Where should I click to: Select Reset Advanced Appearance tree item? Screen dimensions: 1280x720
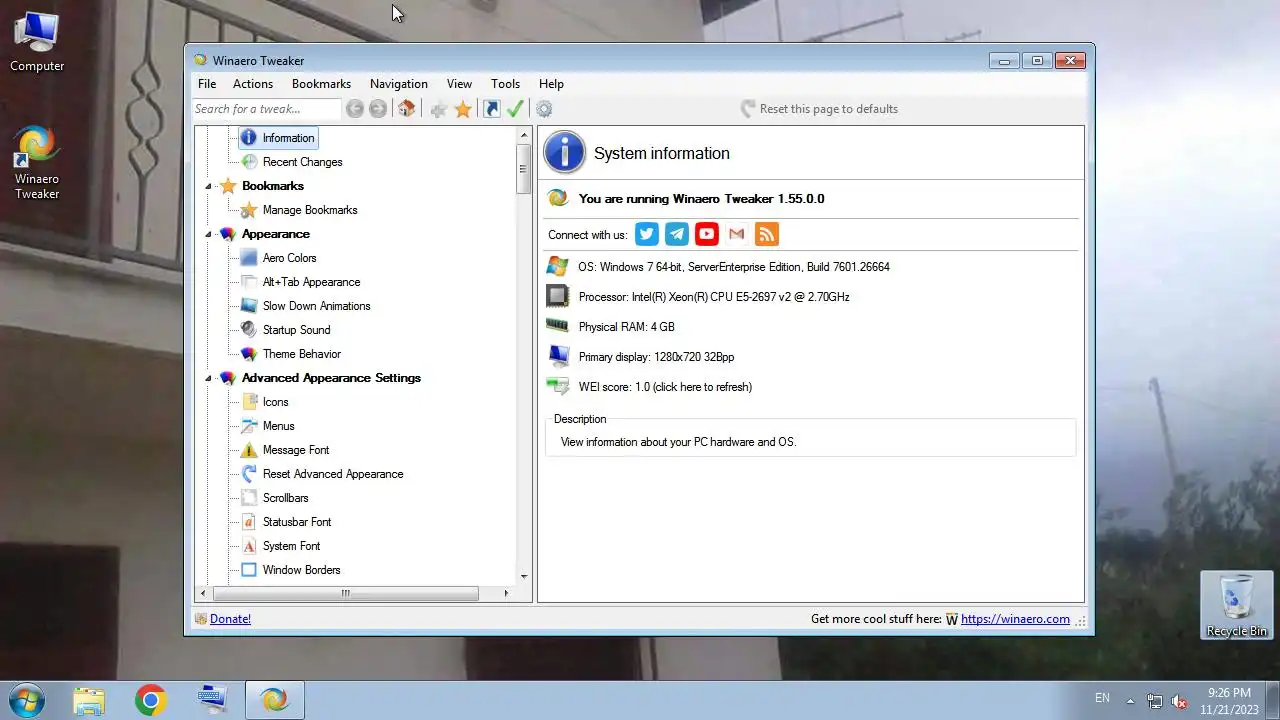pos(332,474)
